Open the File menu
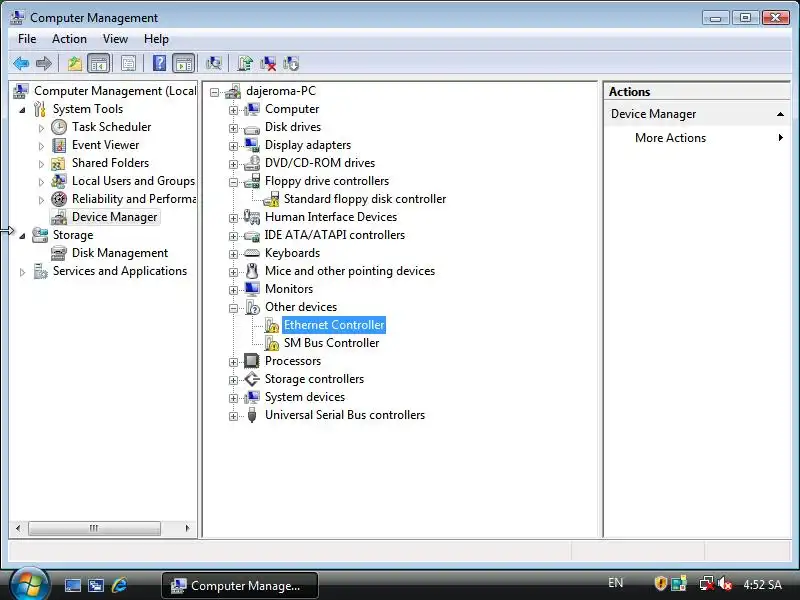This screenshot has width=800, height=600. (27, 39)
